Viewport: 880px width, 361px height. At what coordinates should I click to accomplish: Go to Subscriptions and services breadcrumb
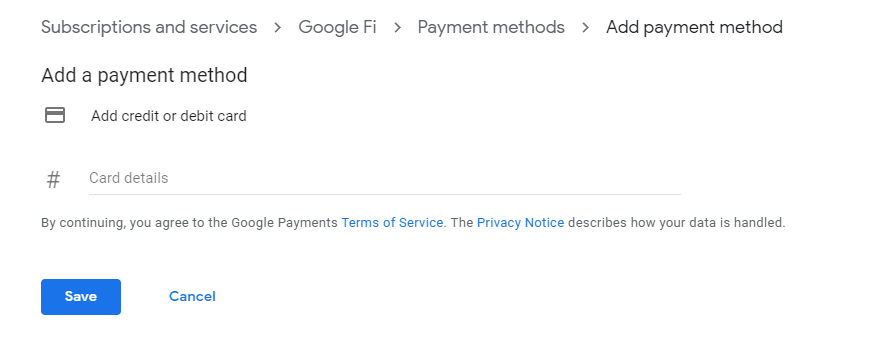(x=149, y=27)
